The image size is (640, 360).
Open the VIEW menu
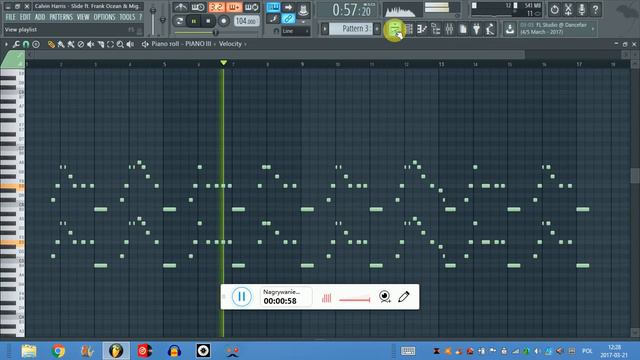click(x=83, y=17)
